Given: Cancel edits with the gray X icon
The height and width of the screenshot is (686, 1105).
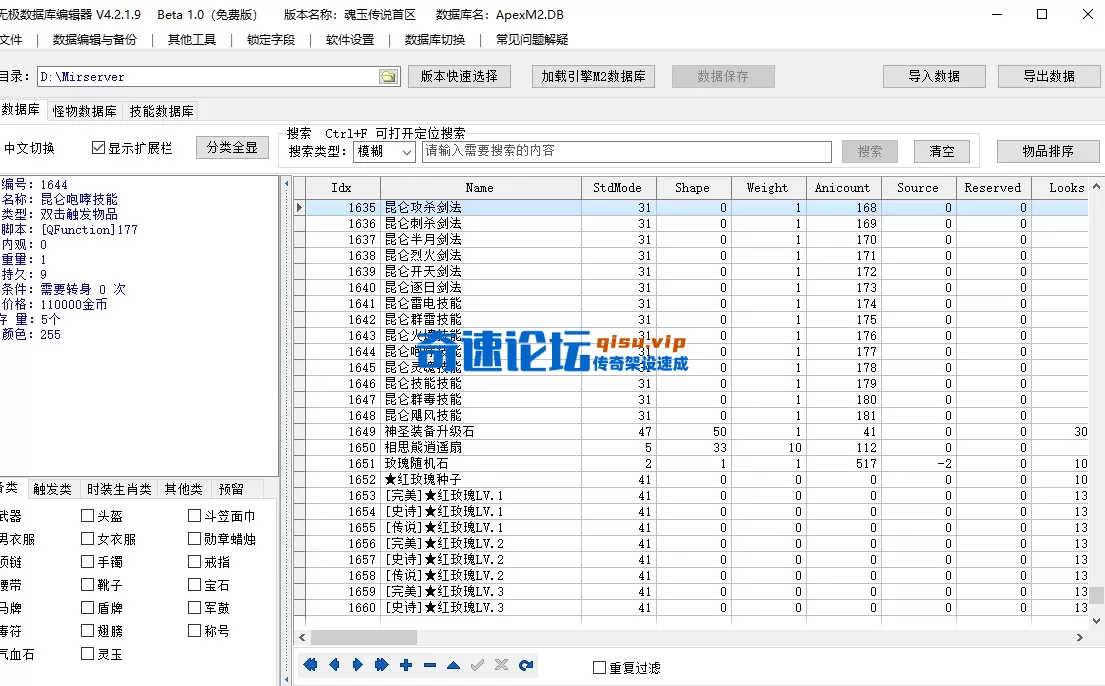Looking at the screenshot, I should point(501,664).
